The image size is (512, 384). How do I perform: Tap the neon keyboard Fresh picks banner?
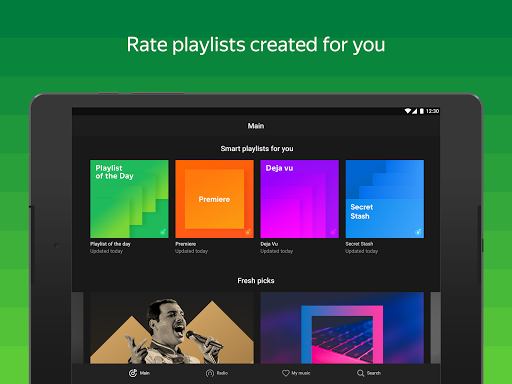pyautogui.click(x=342, y=328)
